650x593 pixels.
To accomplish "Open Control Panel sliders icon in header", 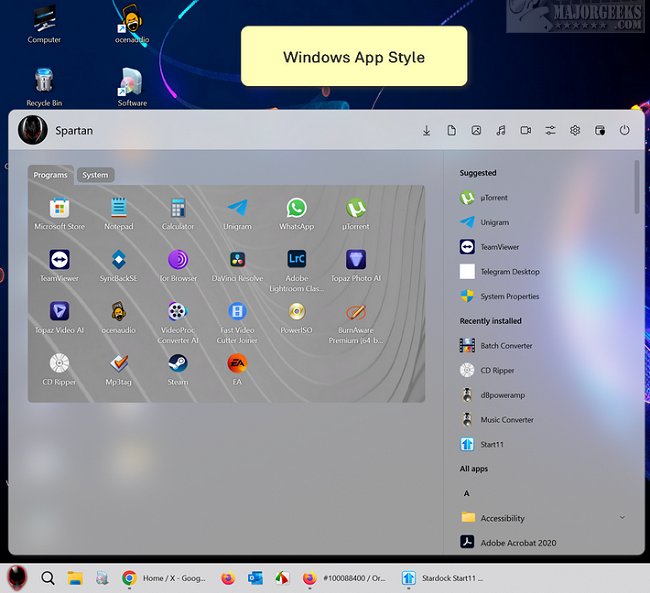I will click(551, 131).
